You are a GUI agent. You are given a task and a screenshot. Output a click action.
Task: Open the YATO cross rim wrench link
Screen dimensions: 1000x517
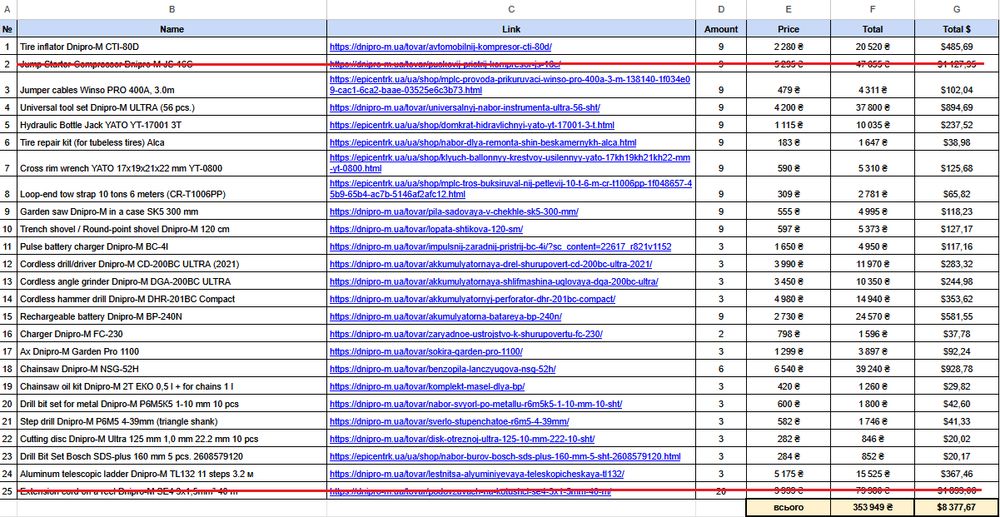pos(510,163)
